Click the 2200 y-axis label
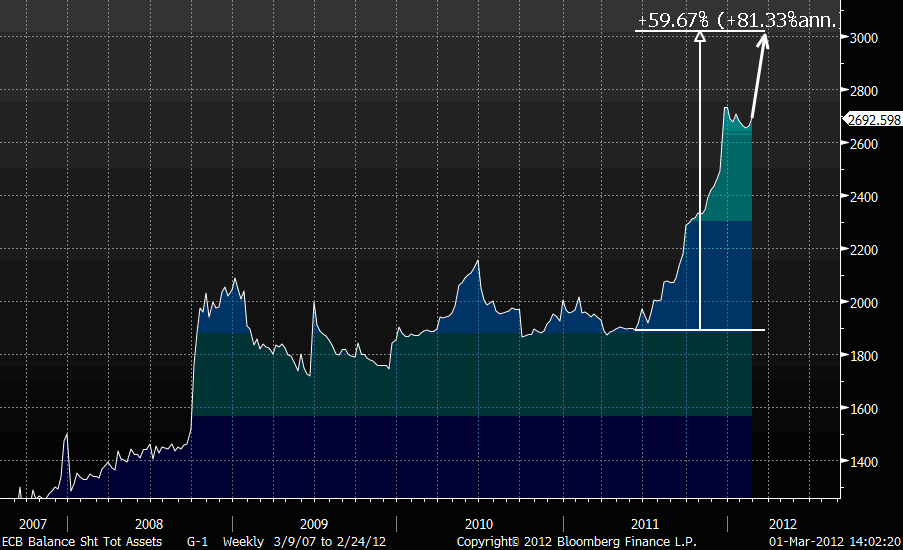903x550 pixels. 863,250
